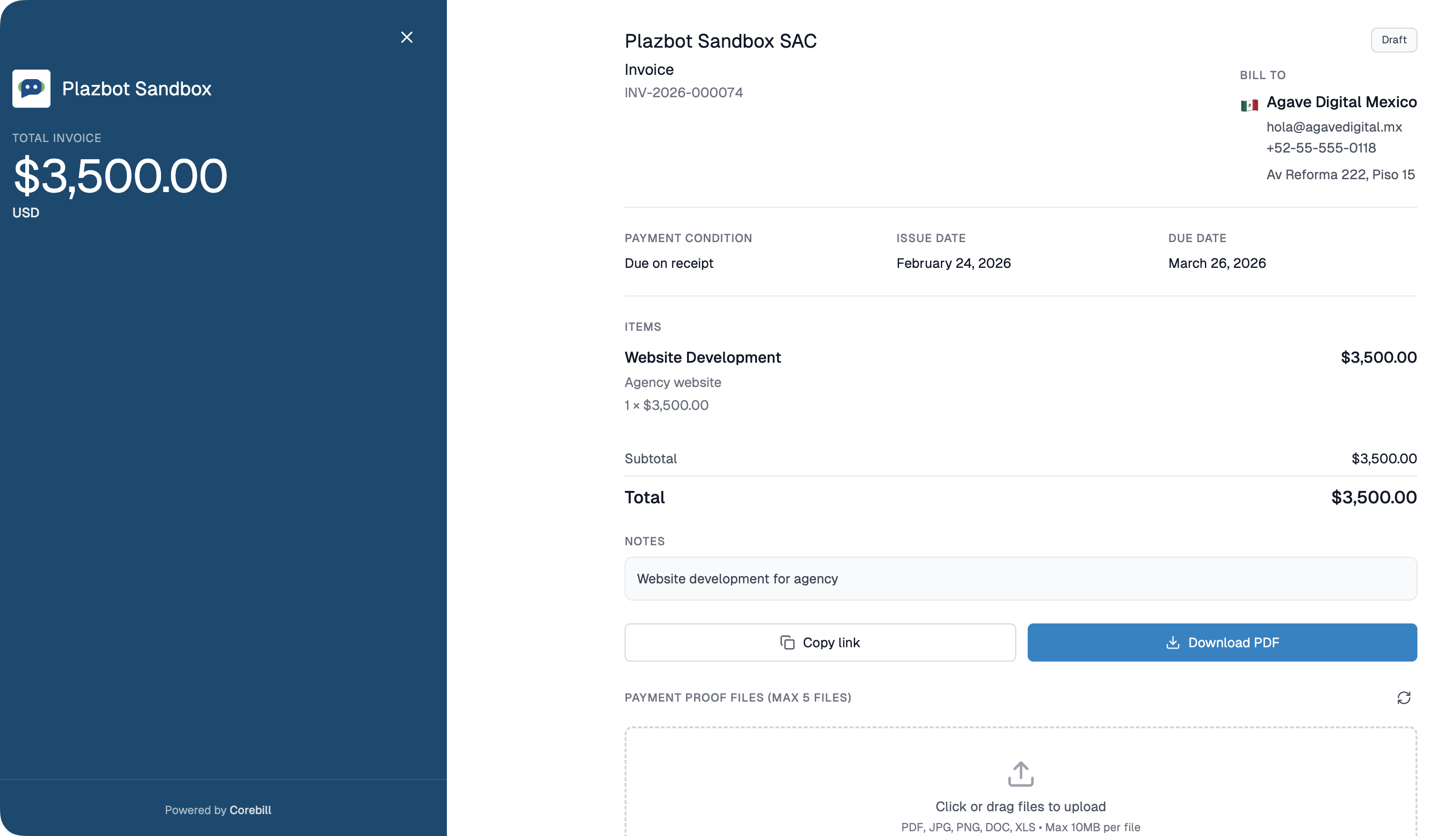The image size is (1456, 836).
Task: Click the phone number +52-55-555-0118
Action: [x=1321, y=148]
